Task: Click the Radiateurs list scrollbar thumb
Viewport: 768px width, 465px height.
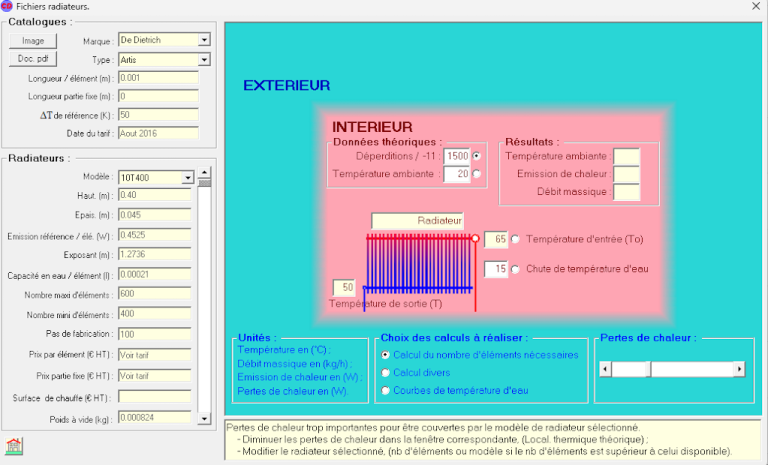Action: point(204,183)
